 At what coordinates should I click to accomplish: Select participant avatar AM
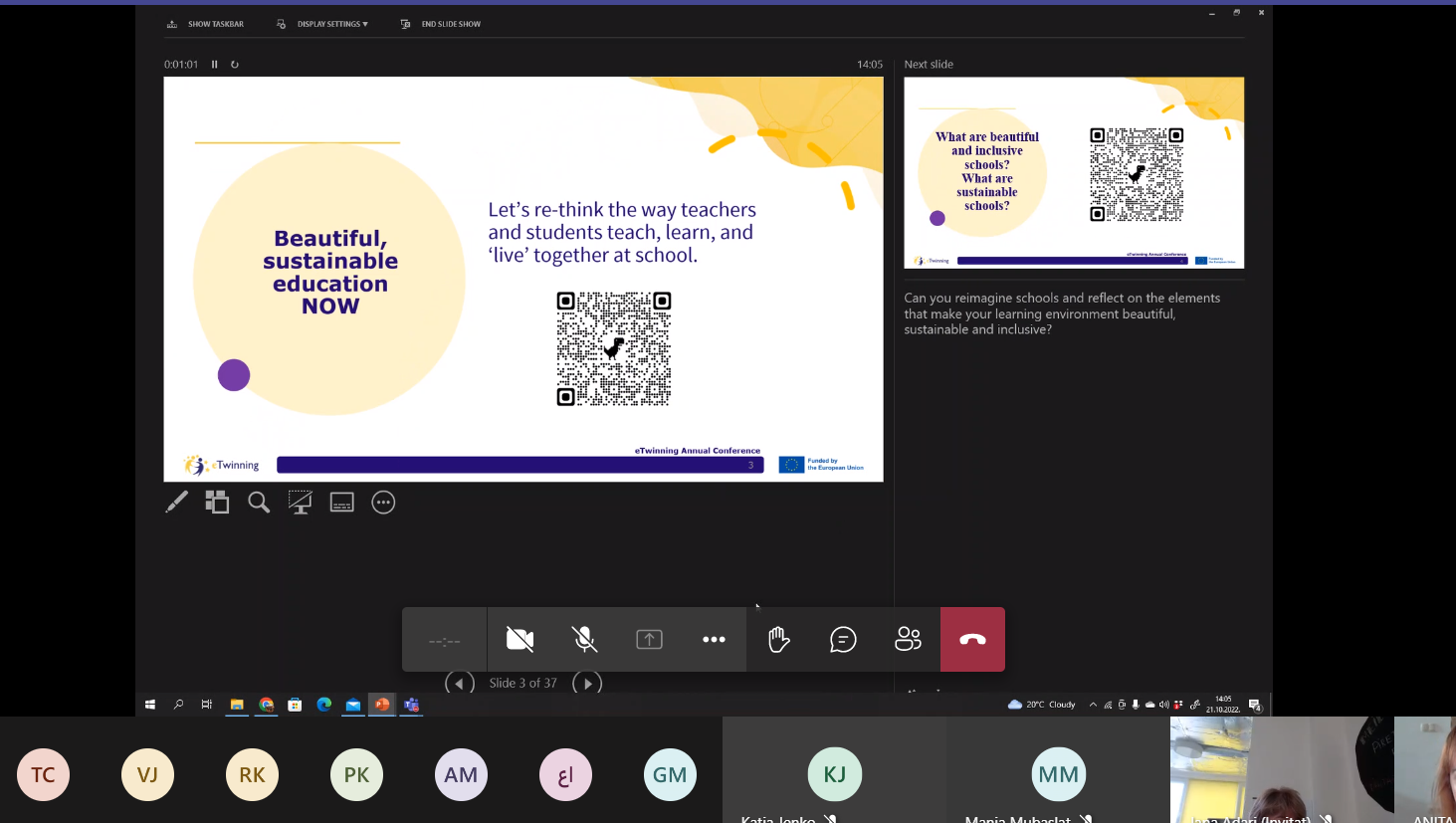pyautogui.click(x=461, y=774)
